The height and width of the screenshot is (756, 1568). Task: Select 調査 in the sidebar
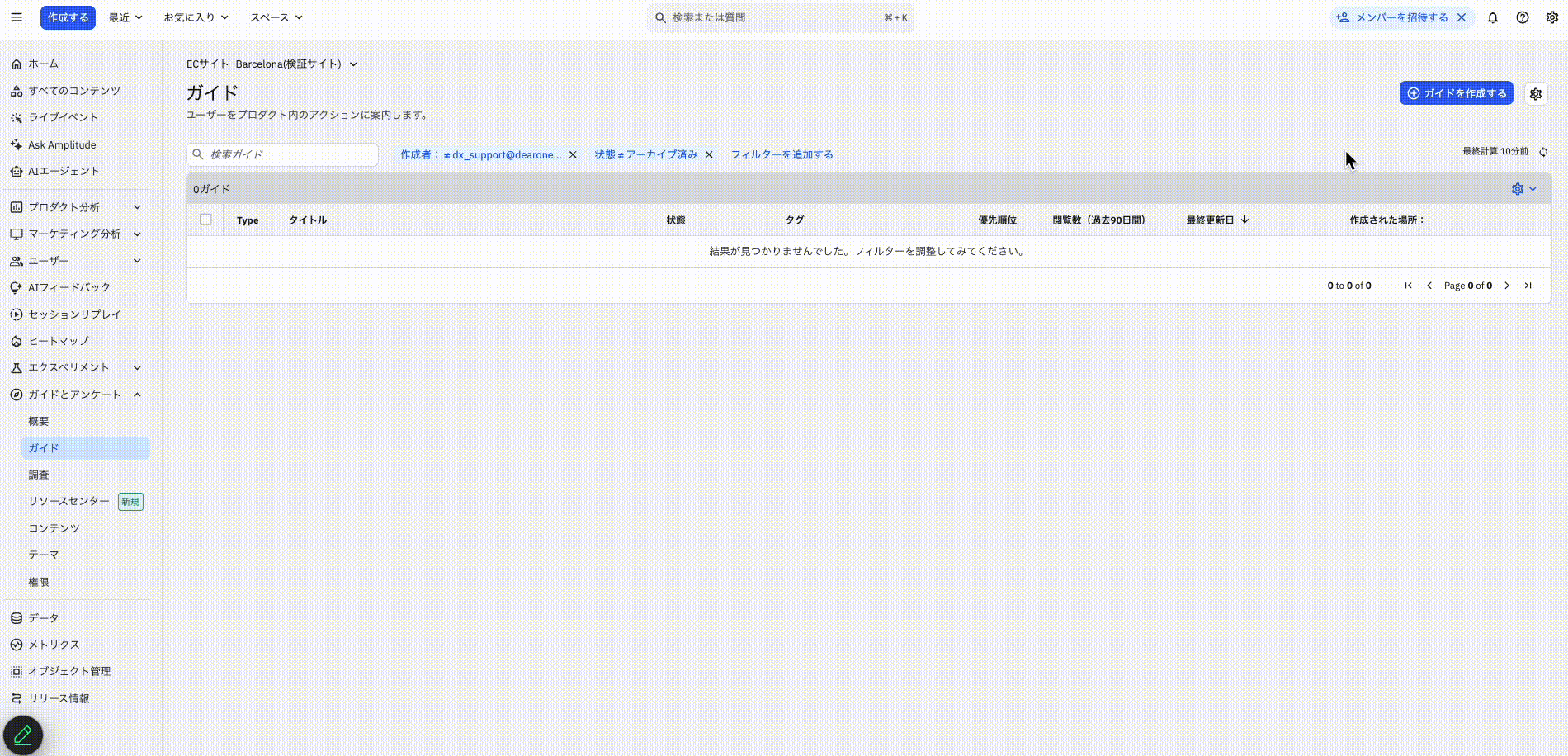click(x=40, y=475)
